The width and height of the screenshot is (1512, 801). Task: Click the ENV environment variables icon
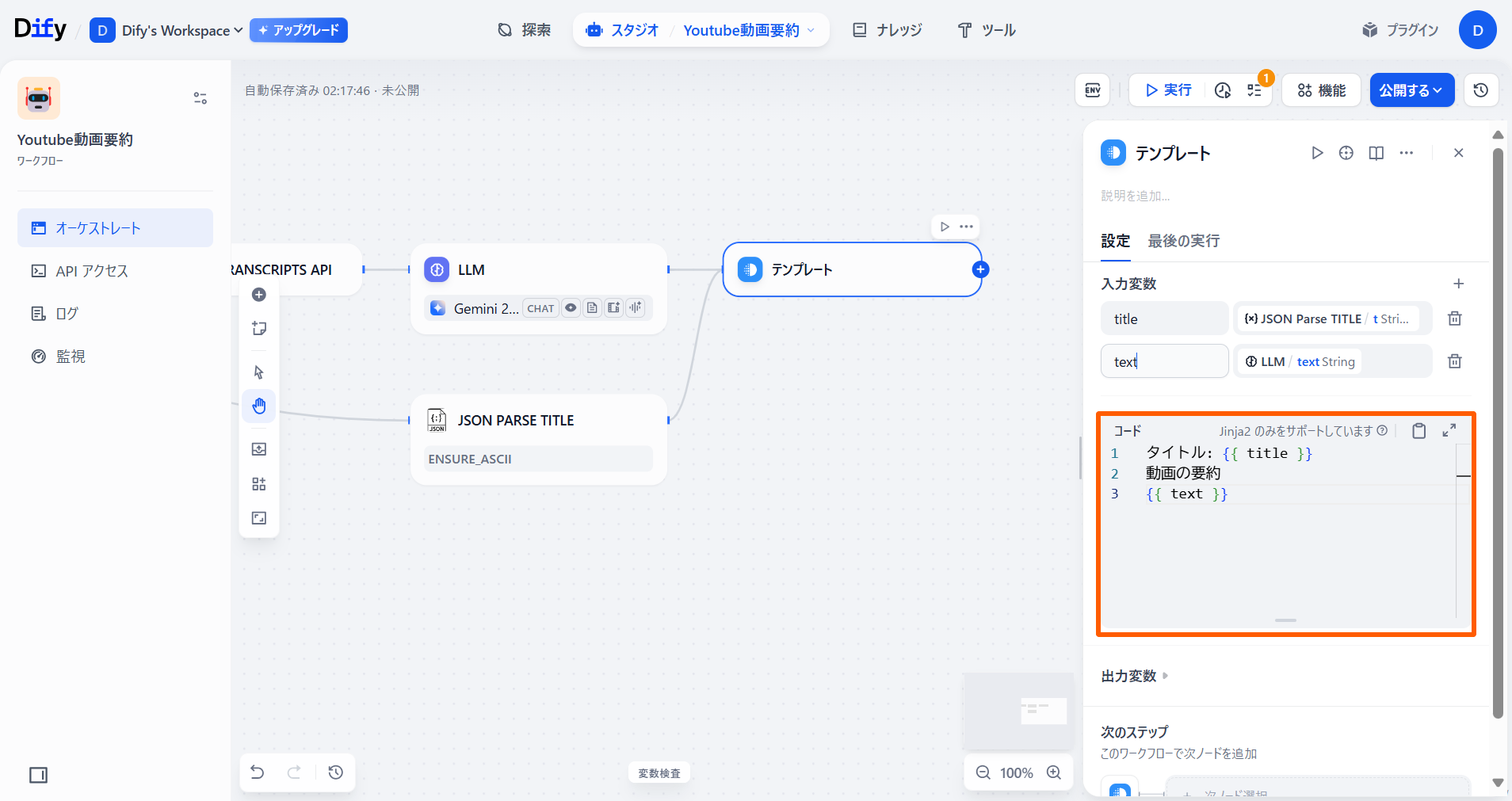1092,90
